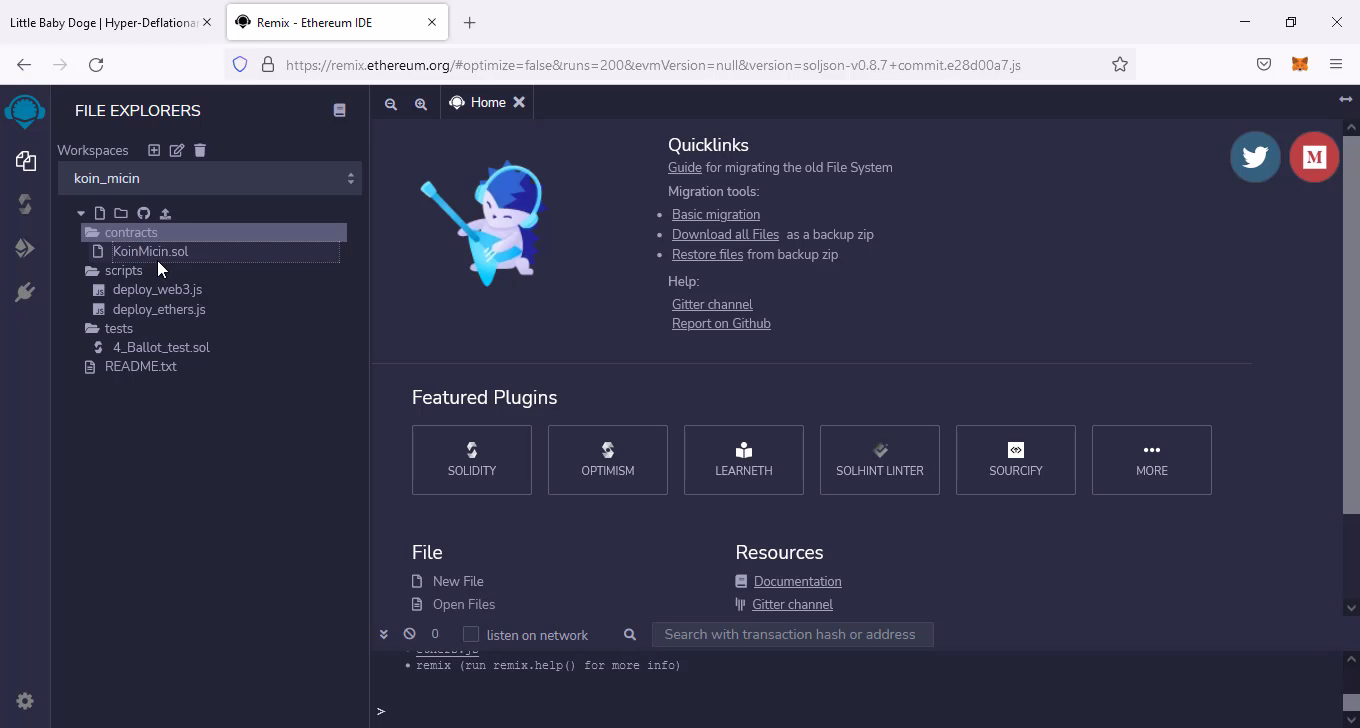The height and width of the screenshot is (728, 1360).
Task: Delete workspace using trash icon
Action: pyautogui.click(x=200, y=150)
